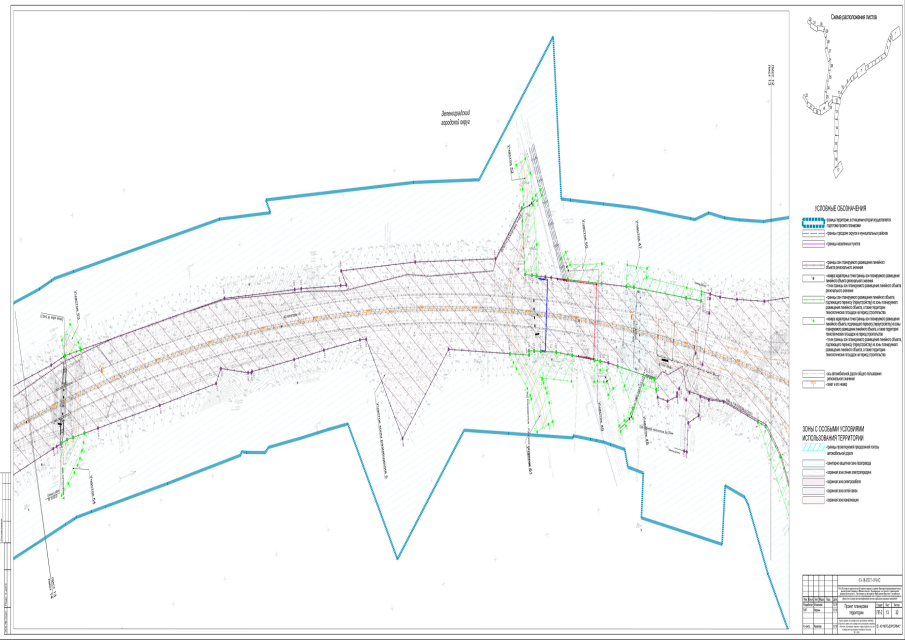
Task: Click the last empty box in the zones legend
Action: tap(809, 500)
